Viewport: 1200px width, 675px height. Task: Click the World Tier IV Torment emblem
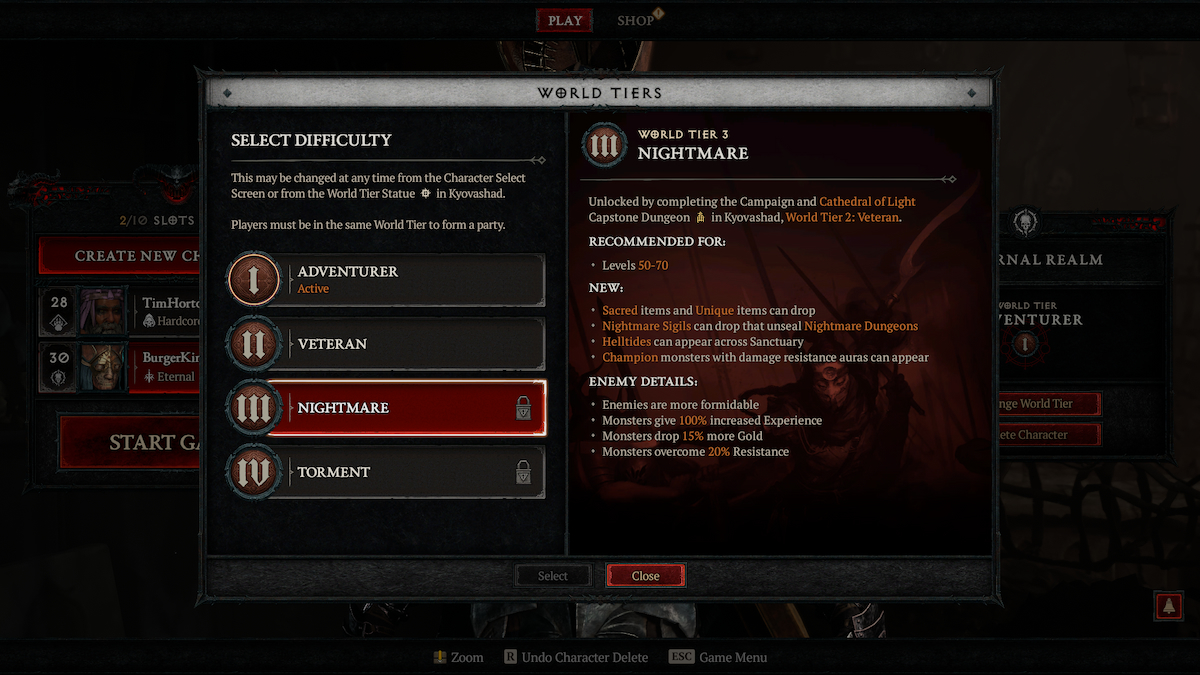[253, 472]
